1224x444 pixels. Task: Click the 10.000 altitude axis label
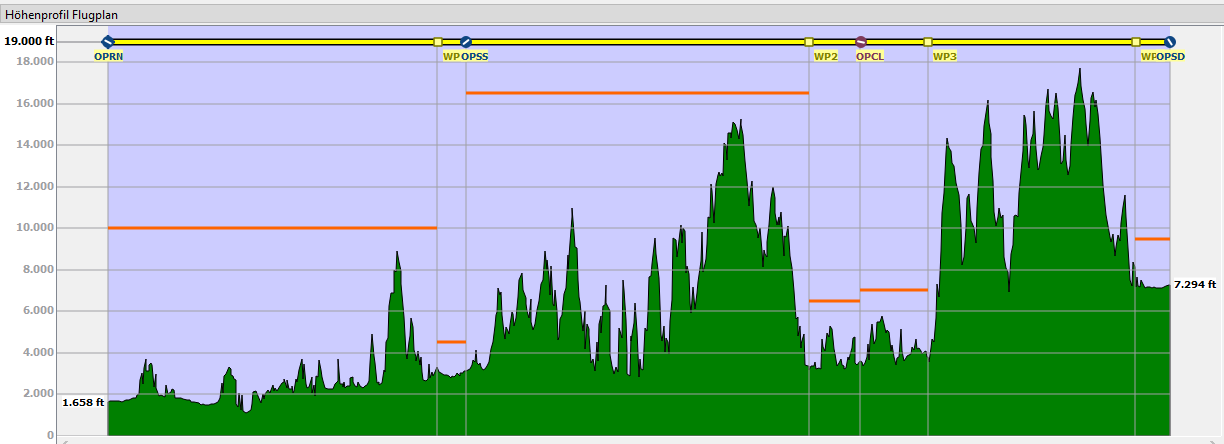34,228
